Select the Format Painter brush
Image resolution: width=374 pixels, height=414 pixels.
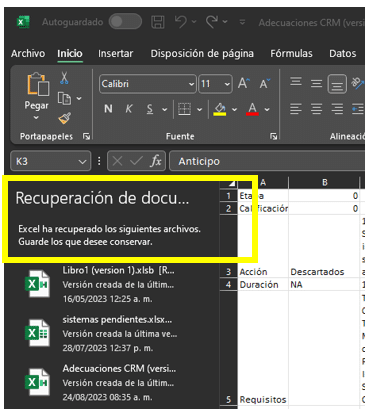64,118
